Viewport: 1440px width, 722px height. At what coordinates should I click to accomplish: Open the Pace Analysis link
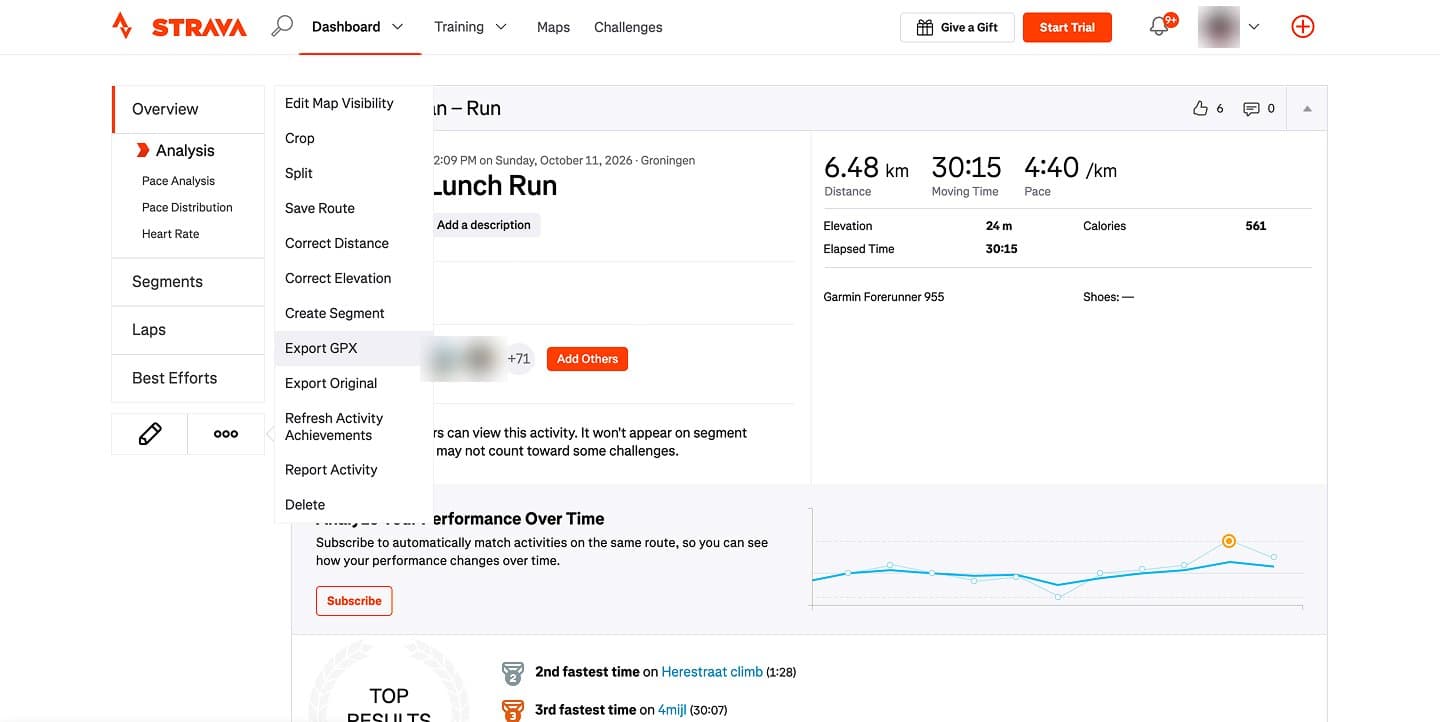point(178,181)
